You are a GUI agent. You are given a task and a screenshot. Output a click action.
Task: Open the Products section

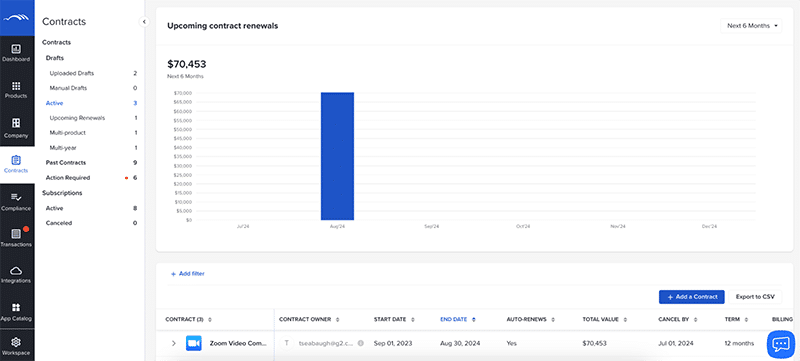(x=17, y=90)
